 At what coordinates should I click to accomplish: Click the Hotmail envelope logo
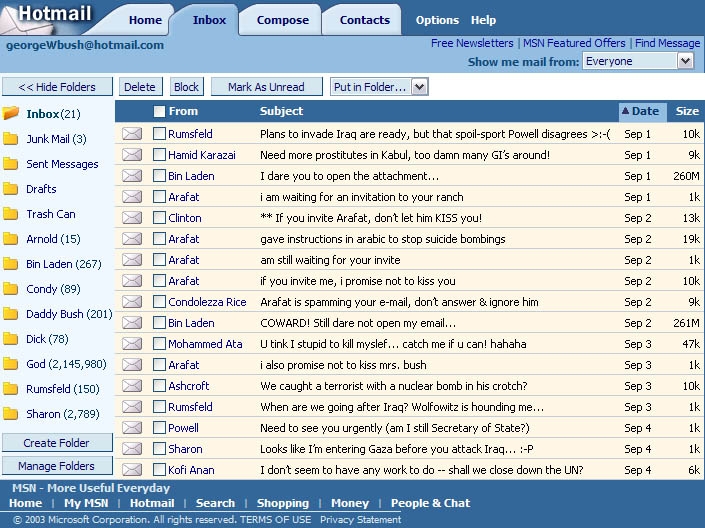(25, 22)
